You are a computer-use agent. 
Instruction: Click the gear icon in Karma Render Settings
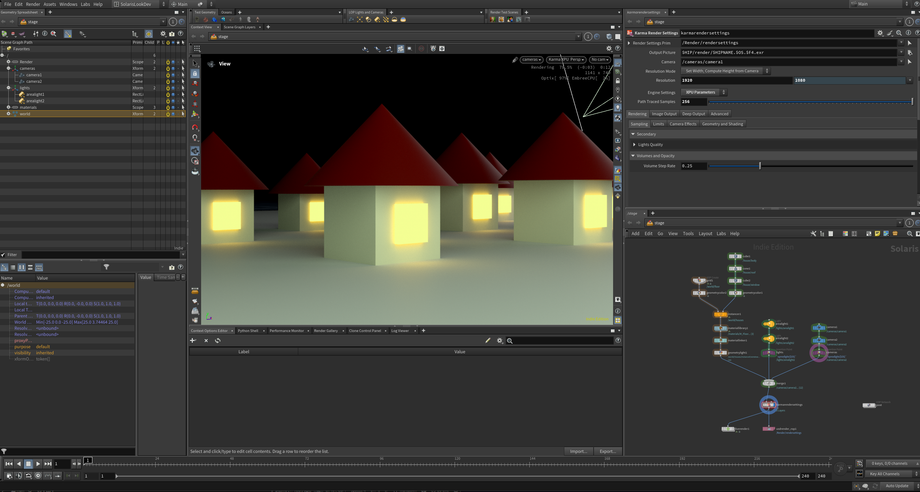(880, 33)
